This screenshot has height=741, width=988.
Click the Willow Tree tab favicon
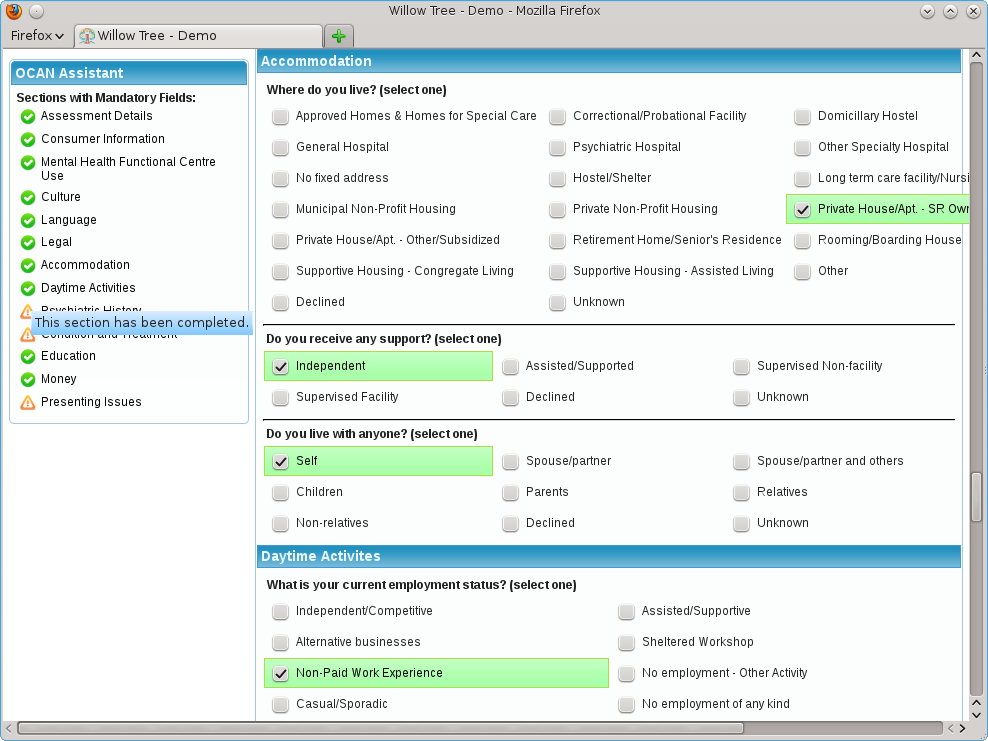click(87, 36)
